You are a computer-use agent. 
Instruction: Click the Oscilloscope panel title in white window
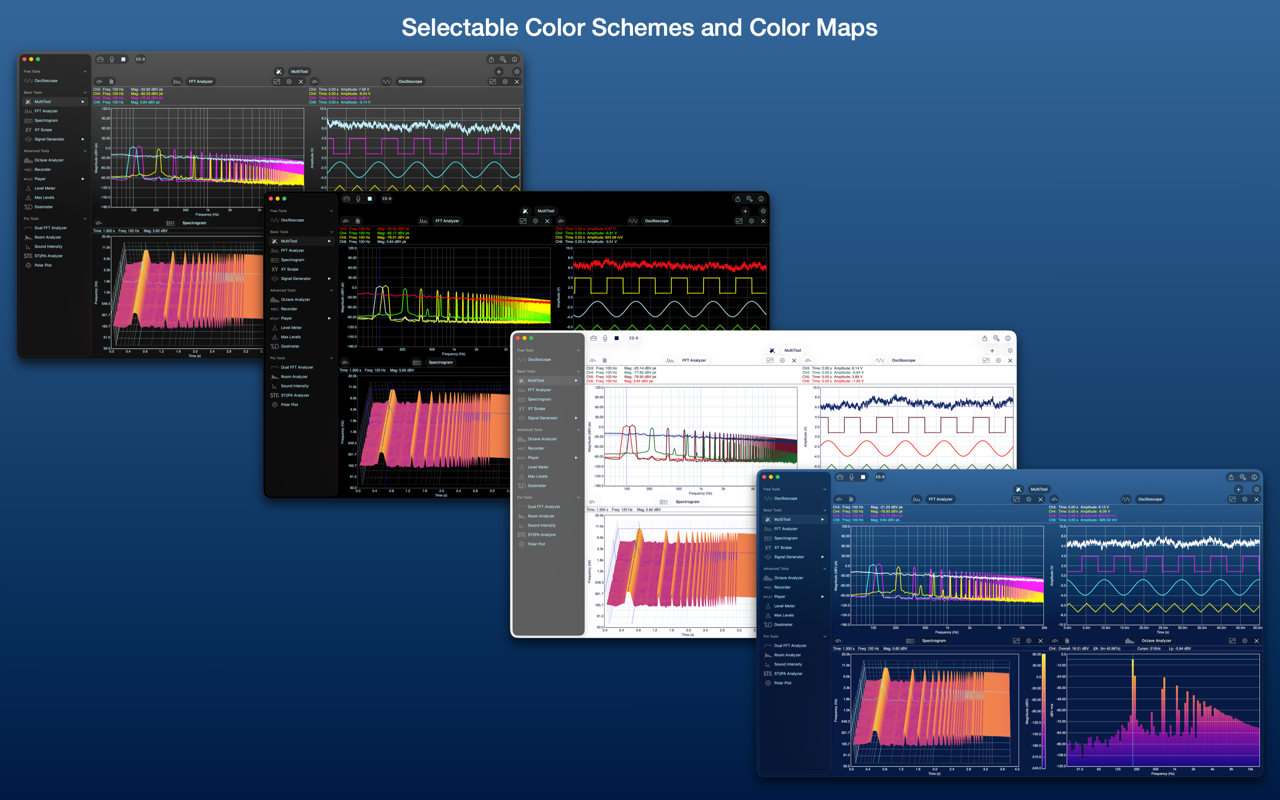903,360
